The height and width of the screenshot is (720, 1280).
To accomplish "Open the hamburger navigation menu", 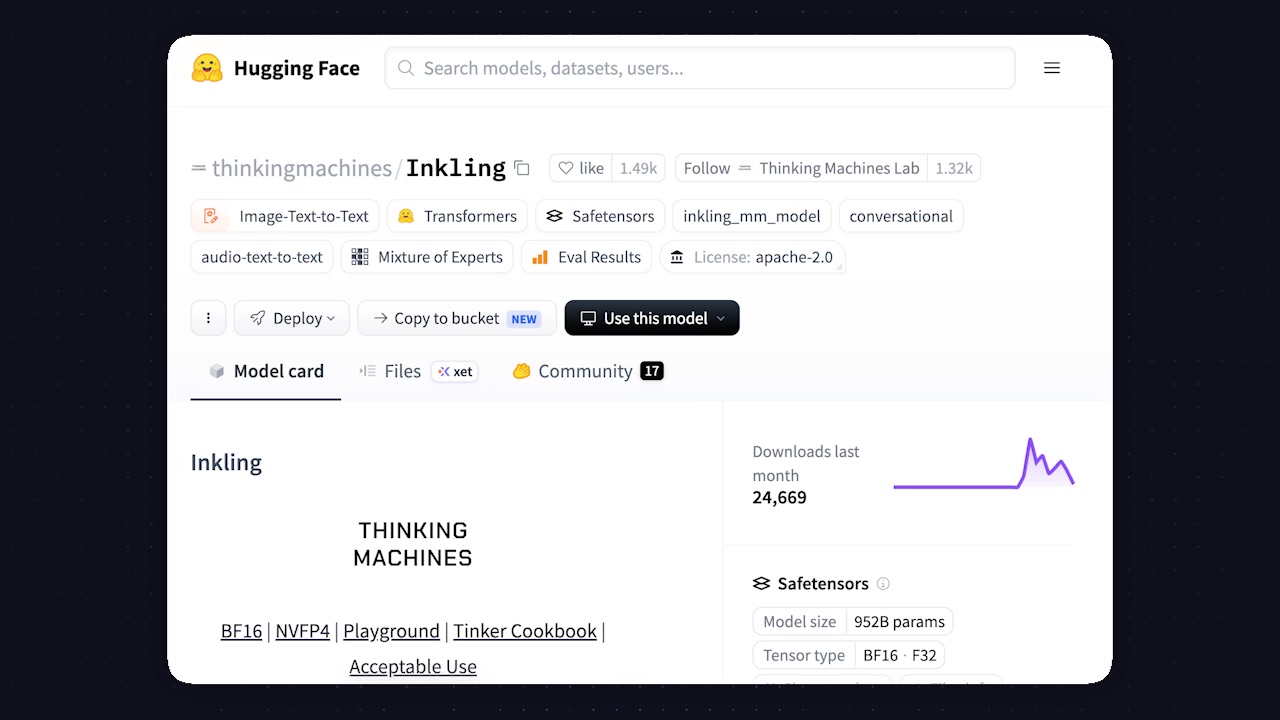I will point(1052,68).
